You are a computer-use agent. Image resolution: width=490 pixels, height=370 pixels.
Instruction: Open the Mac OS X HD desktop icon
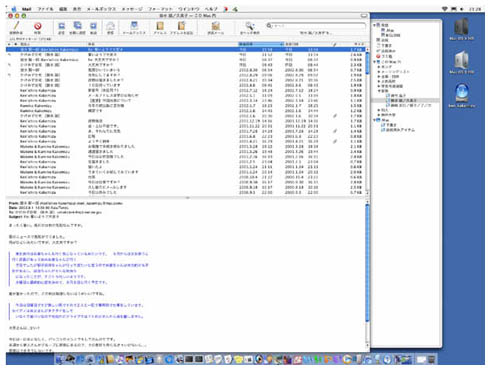[461, 27]
